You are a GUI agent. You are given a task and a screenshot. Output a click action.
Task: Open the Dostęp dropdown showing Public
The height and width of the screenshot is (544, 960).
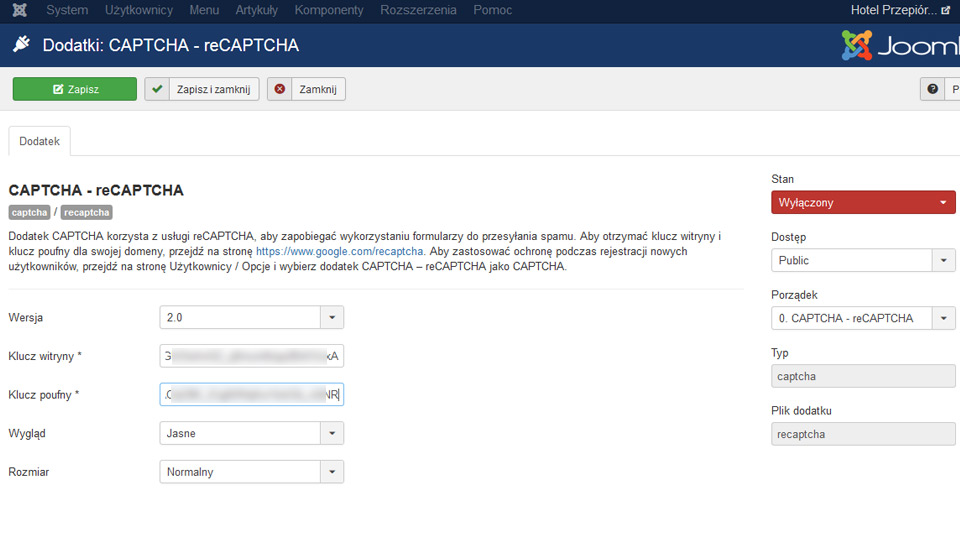tap(863, 261)
